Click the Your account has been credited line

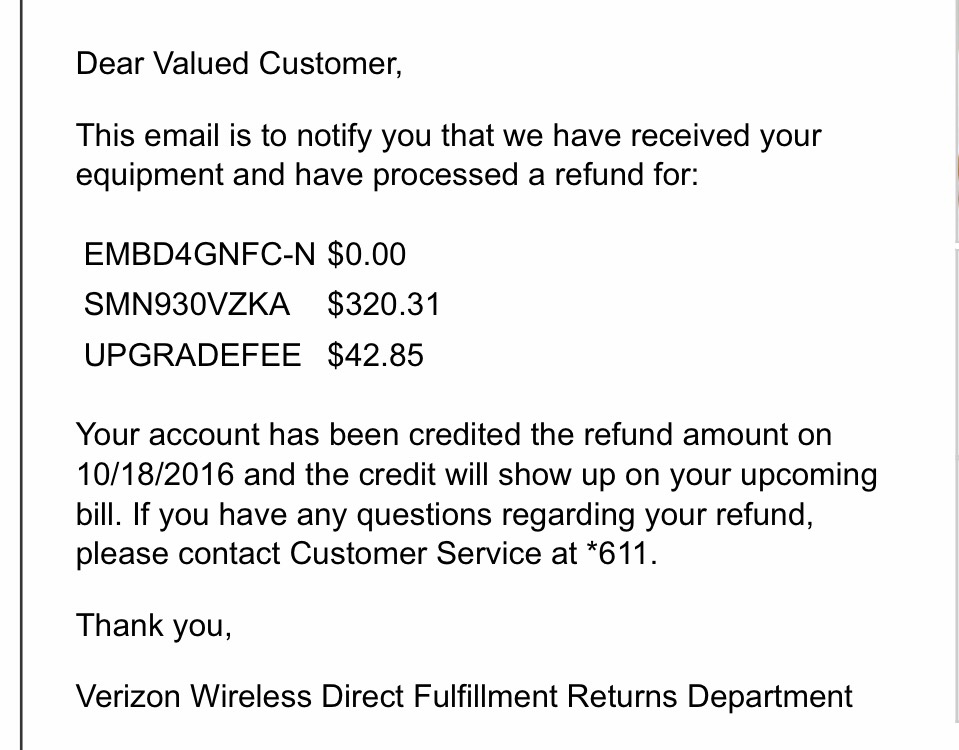click(x=454, y=435)
